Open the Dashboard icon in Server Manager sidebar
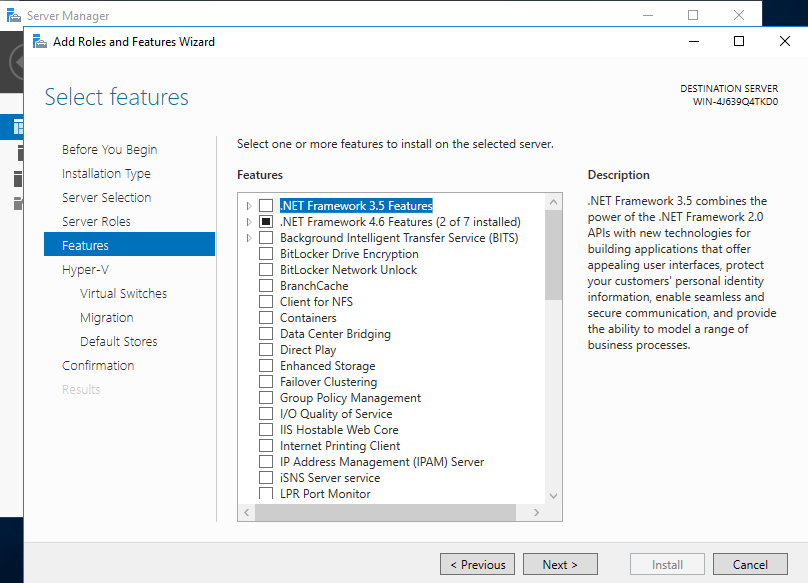 17,126
